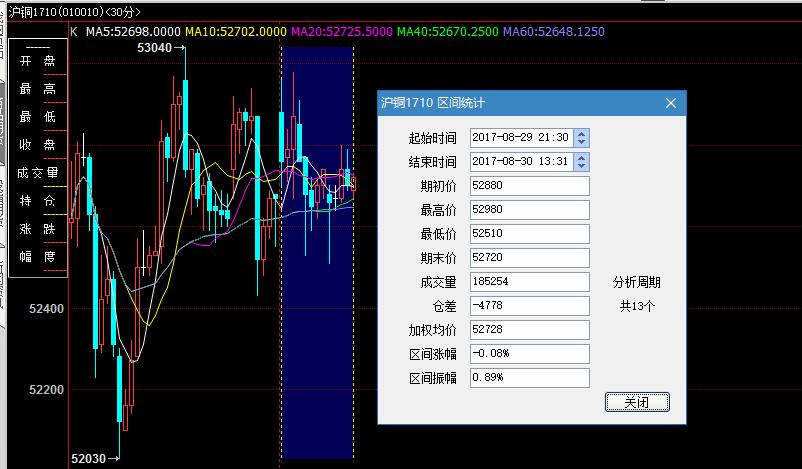Screen dimensions: 802x469
Task: Click the 关闭 button in the dialog
Action: (637, 402)
